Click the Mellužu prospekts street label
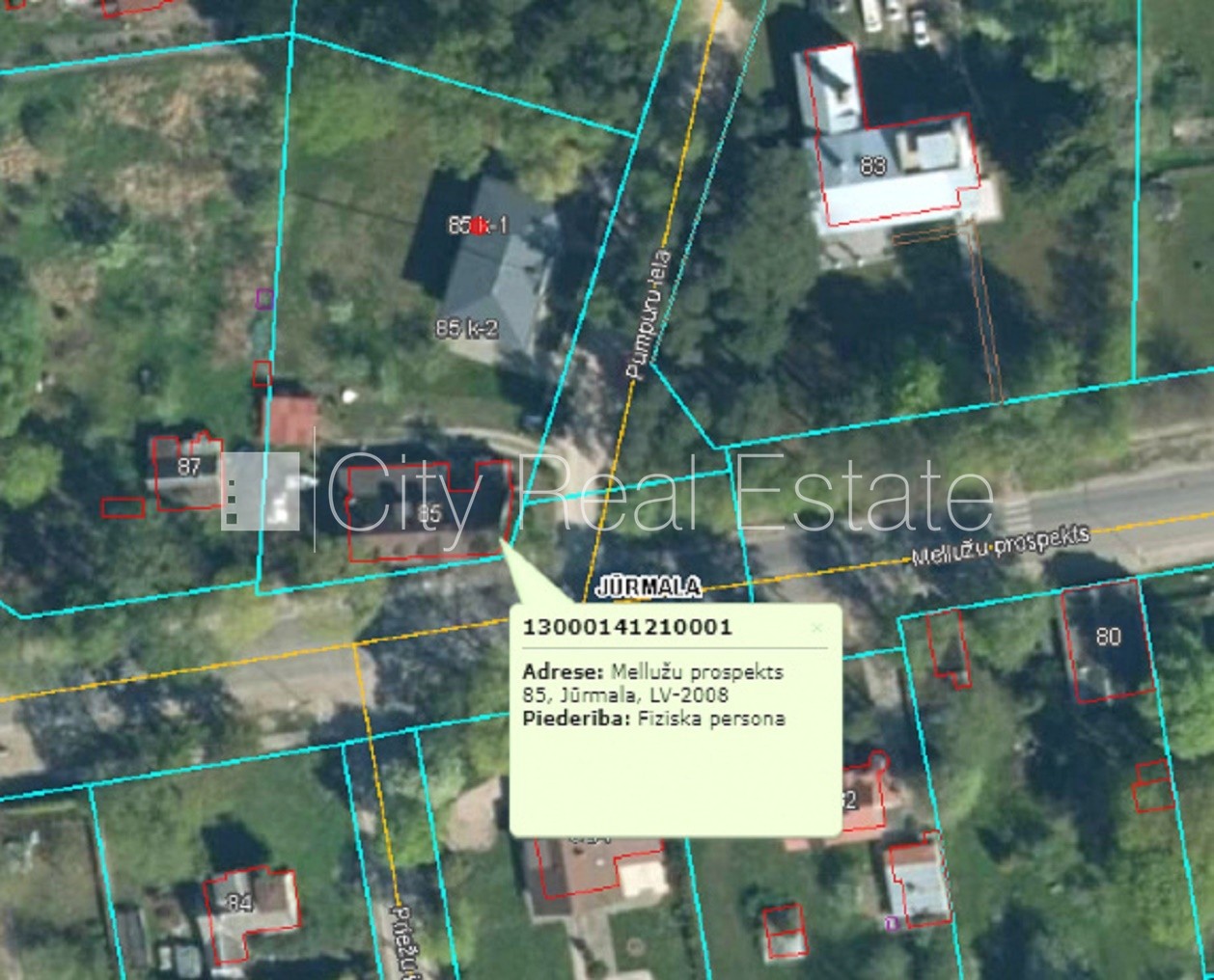Screen dimensions: 1214x980 point(1000,545)
